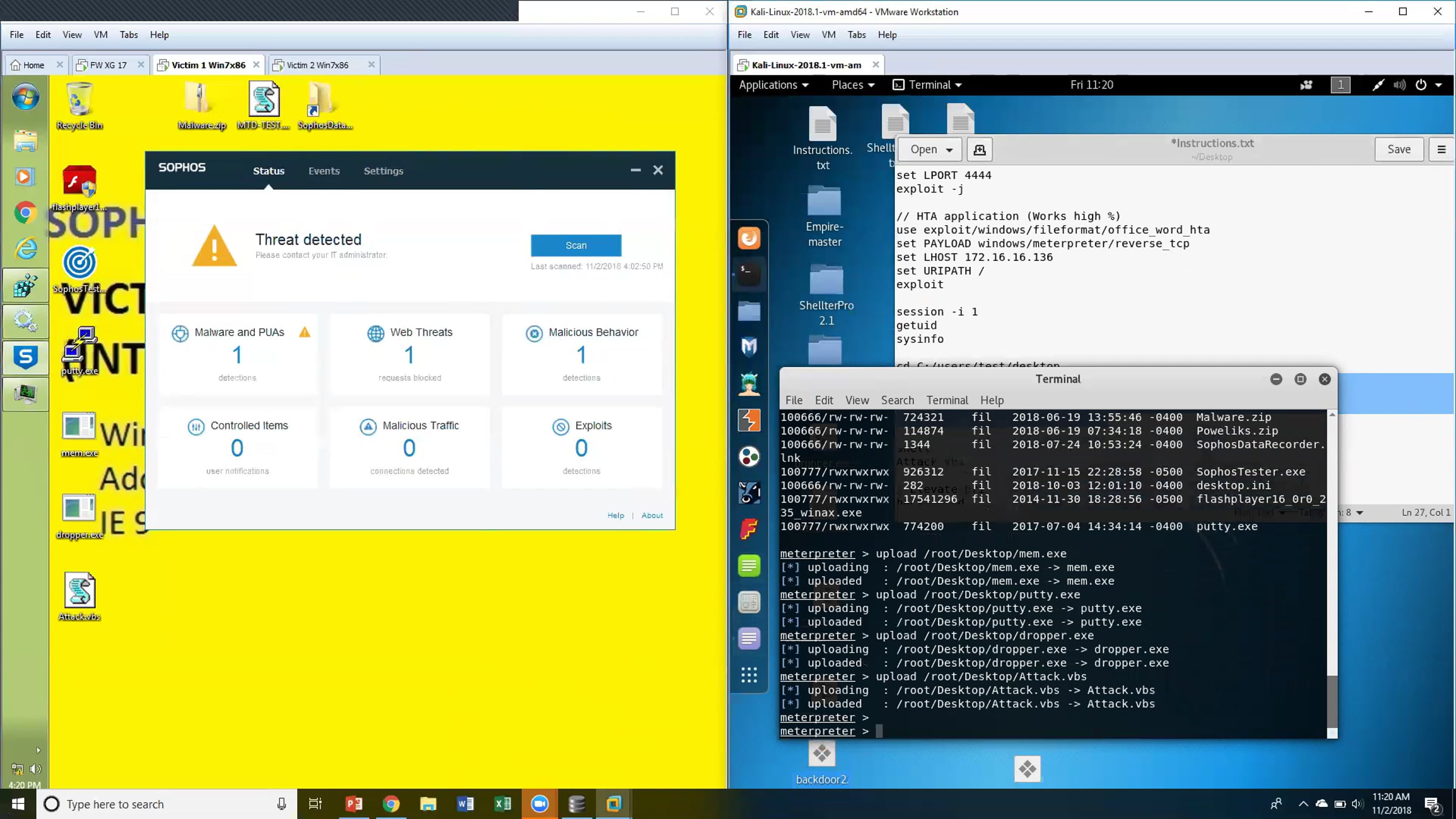Open the Kali Applications menu

[773, 85]
